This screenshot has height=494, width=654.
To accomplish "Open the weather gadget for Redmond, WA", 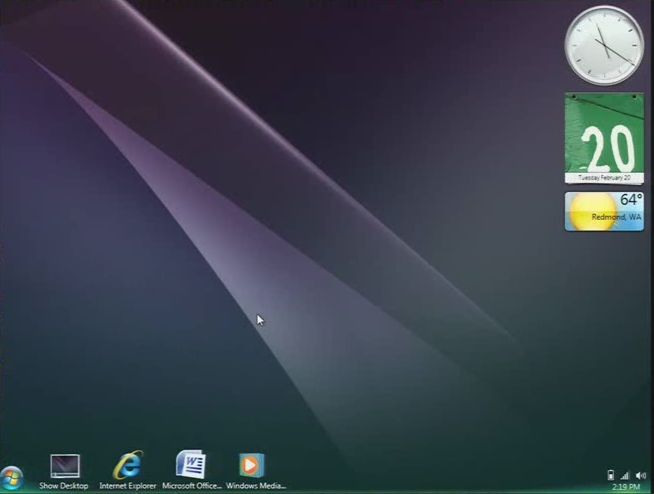I will (604, 211).
